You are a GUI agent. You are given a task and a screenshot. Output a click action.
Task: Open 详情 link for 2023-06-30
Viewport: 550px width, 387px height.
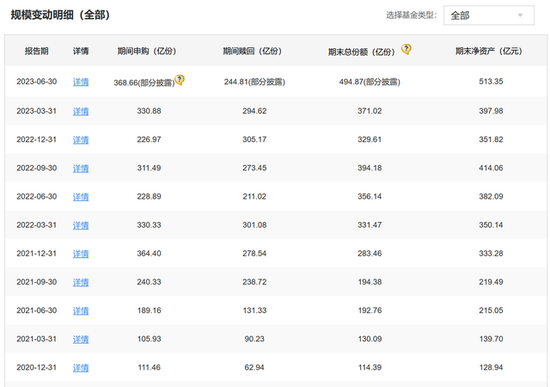coord(81,82)
